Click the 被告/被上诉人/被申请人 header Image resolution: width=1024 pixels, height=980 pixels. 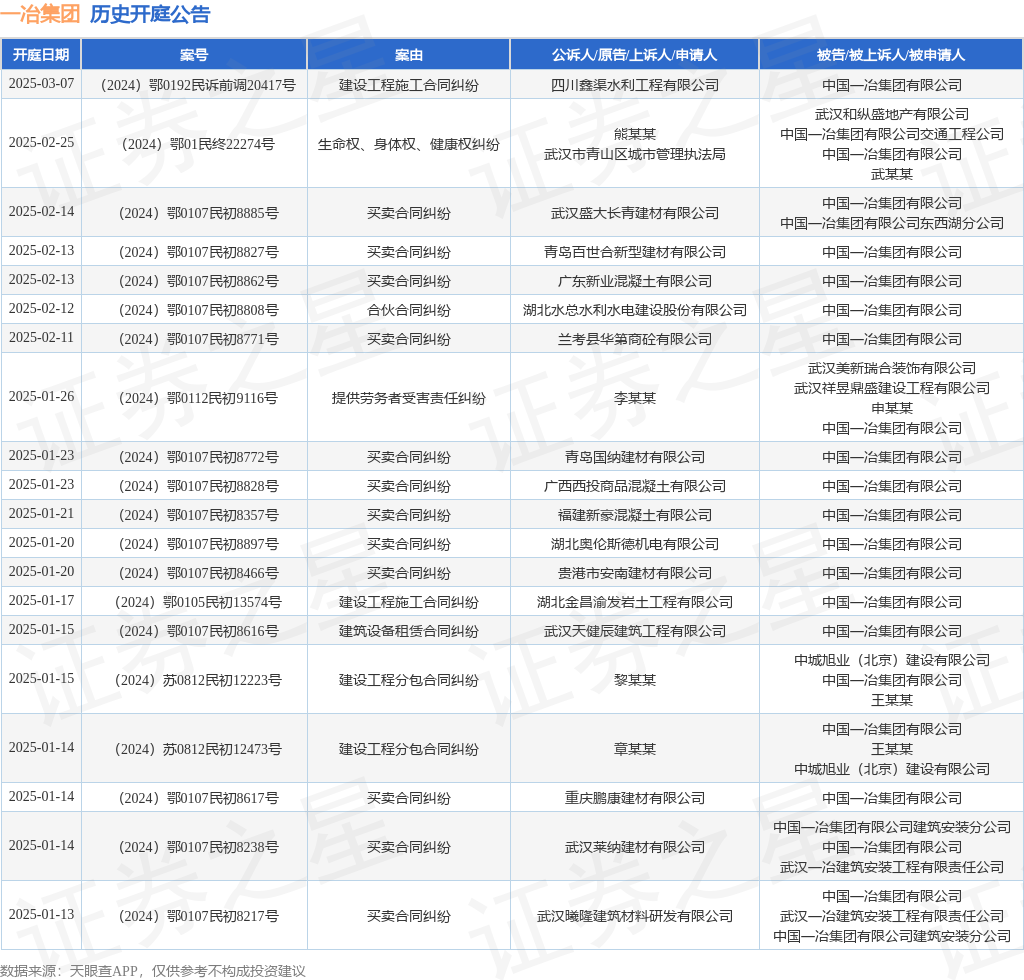[x=891, y=55]
